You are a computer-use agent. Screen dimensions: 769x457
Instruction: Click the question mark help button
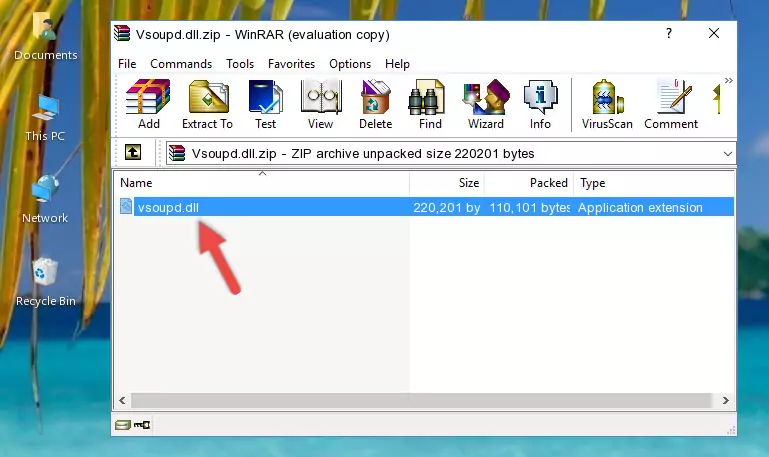(669, 33)
